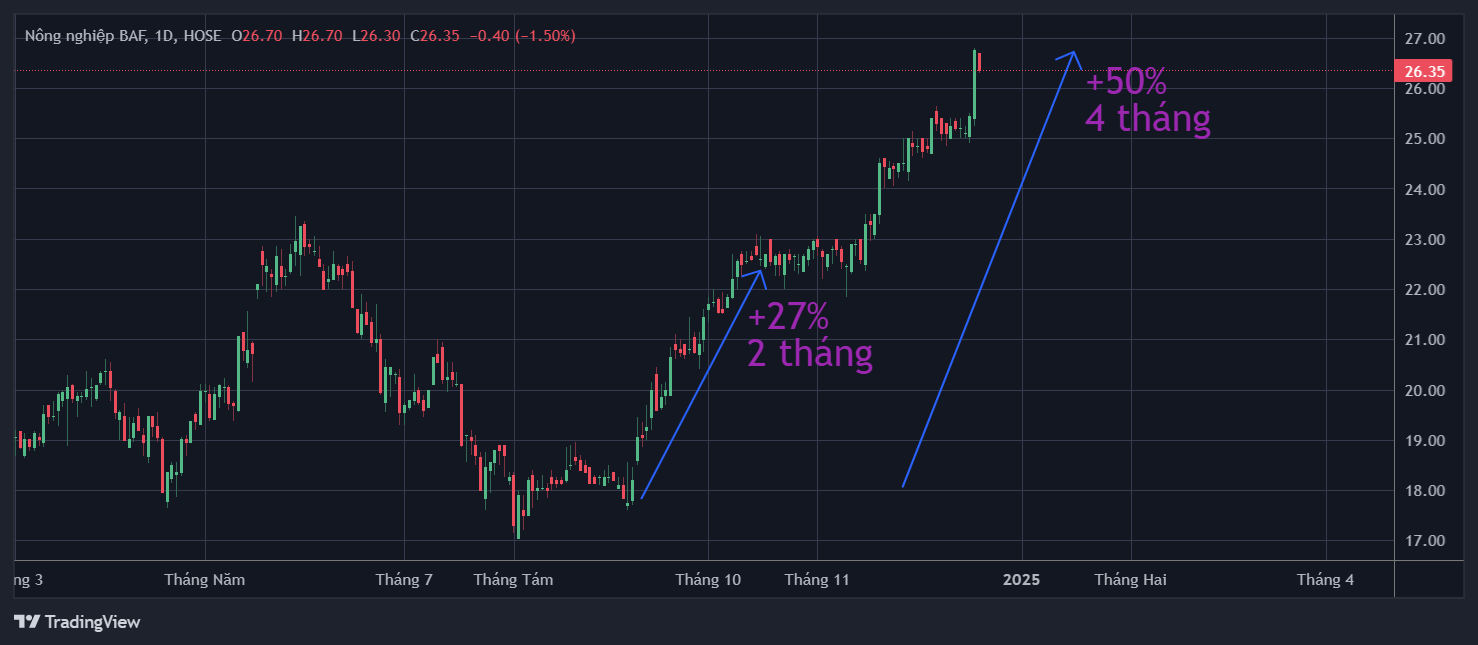Screen dimensions: 1478x645
Task: Click the TradingView logo icon
Action: point(27,622)
